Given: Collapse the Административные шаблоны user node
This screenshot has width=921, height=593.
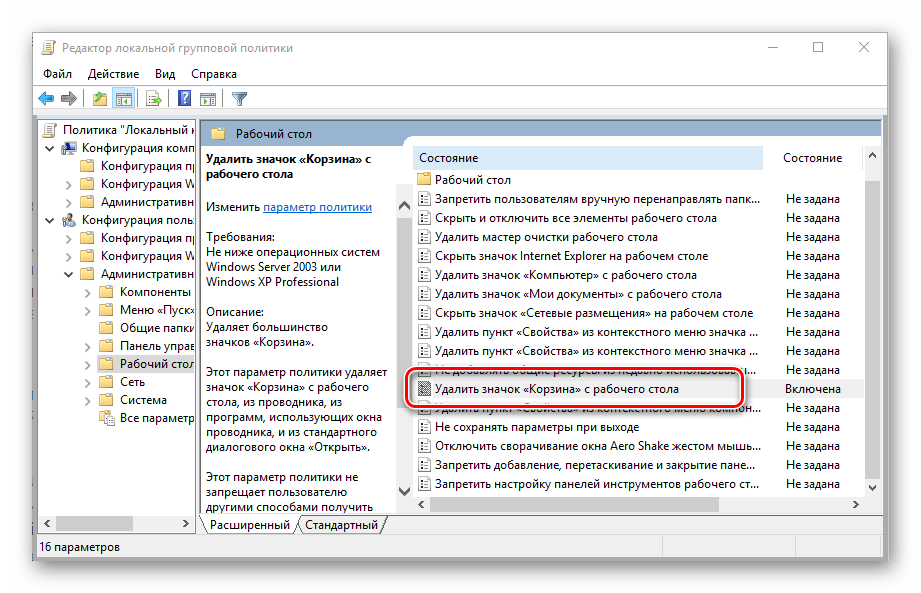Looking at the screenshot, I should (x=68, y=274).
